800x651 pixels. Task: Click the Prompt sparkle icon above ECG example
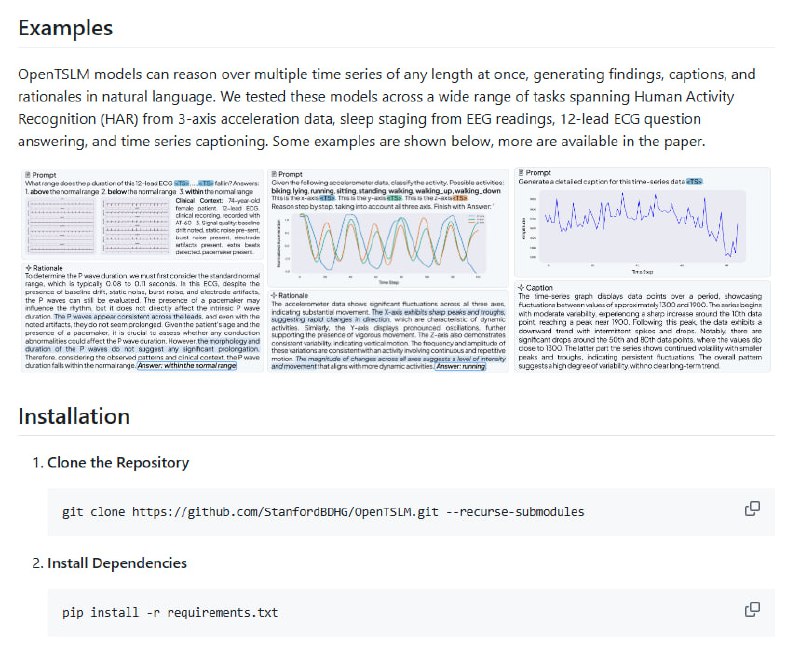[x=25, y=174]
